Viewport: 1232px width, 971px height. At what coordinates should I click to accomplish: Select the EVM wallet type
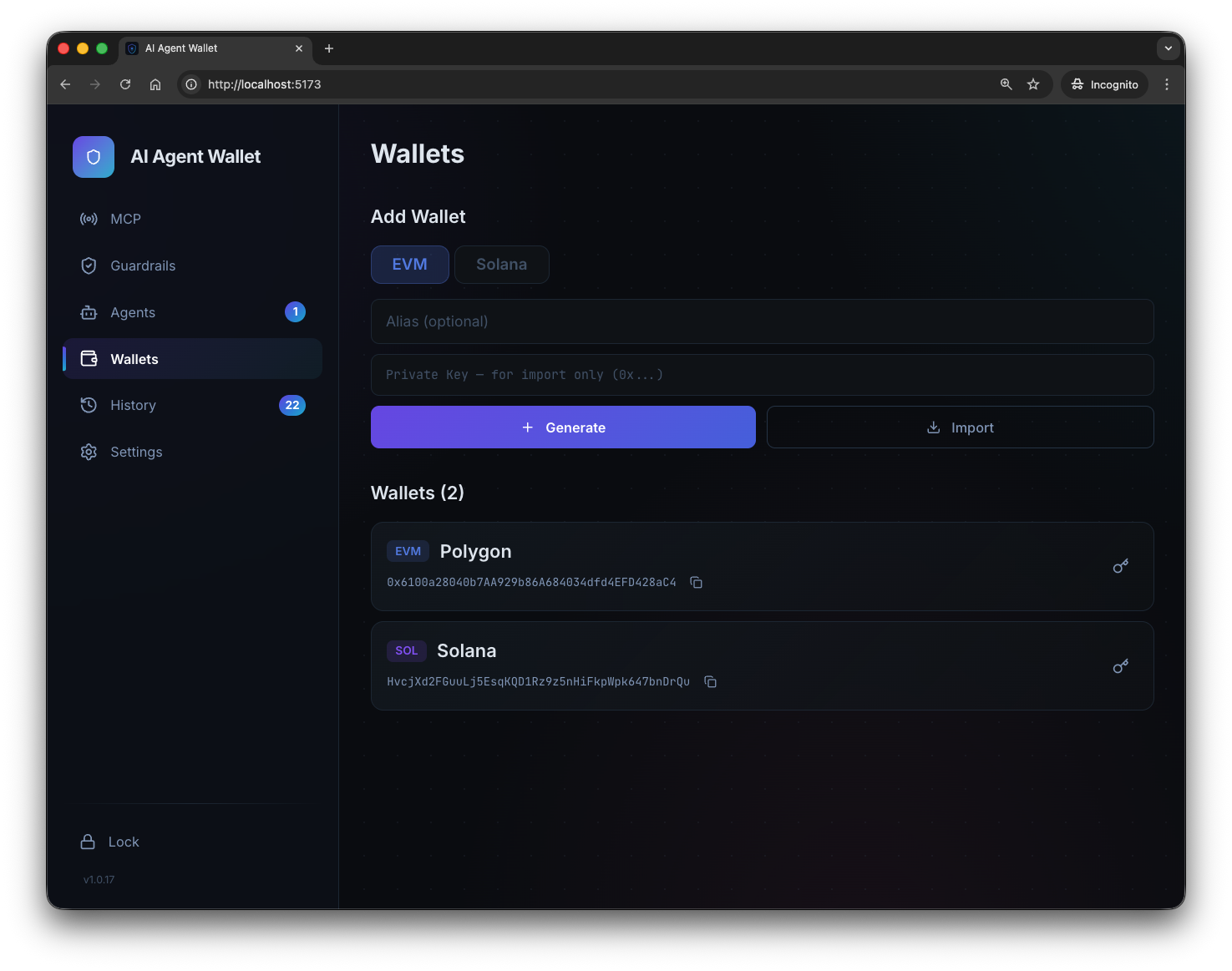coord(409,265)
